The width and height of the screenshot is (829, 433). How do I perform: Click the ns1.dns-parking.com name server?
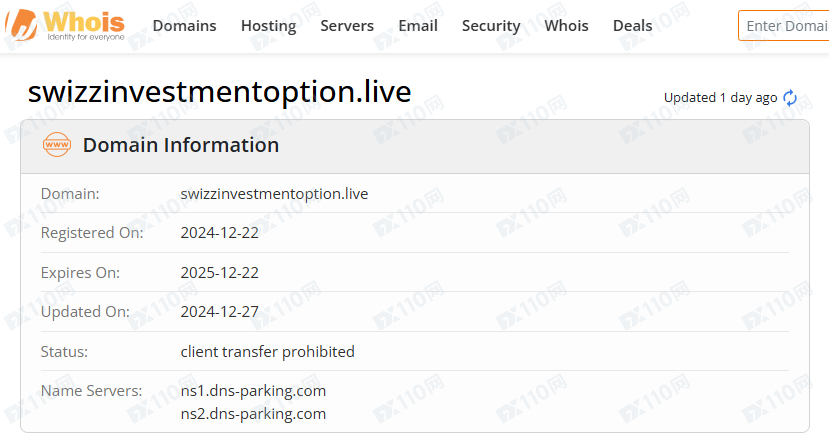[x=253, y=390]
